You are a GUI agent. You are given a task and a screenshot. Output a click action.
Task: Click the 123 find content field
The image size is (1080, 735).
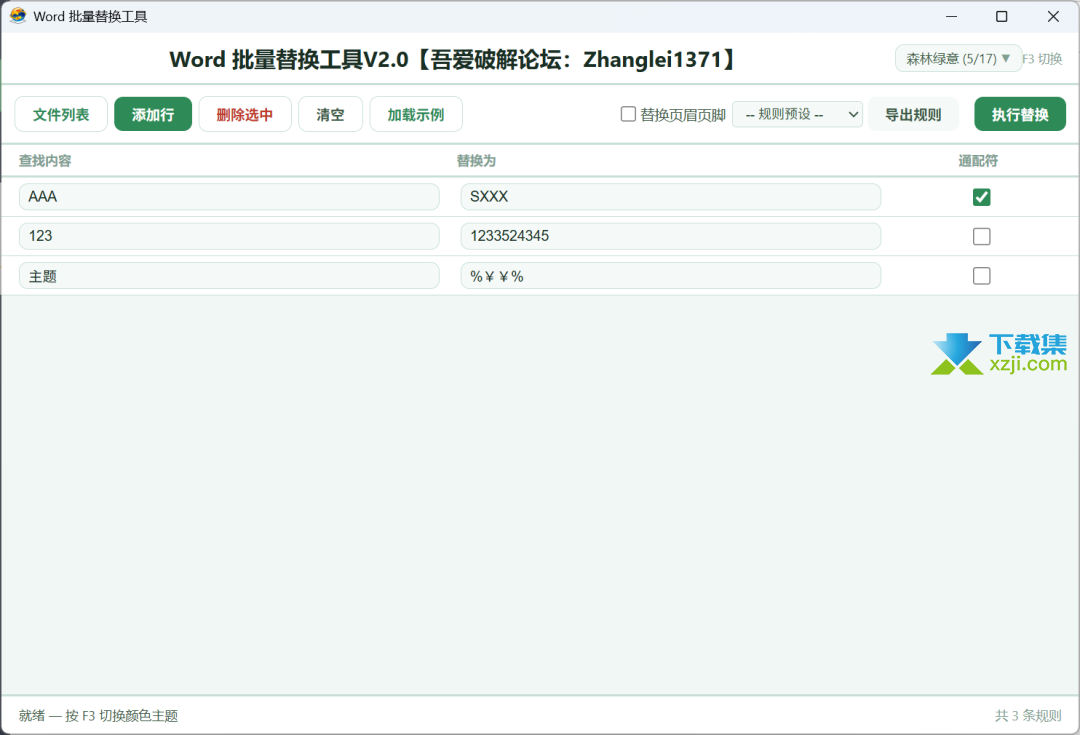click(x=229, y=236)
